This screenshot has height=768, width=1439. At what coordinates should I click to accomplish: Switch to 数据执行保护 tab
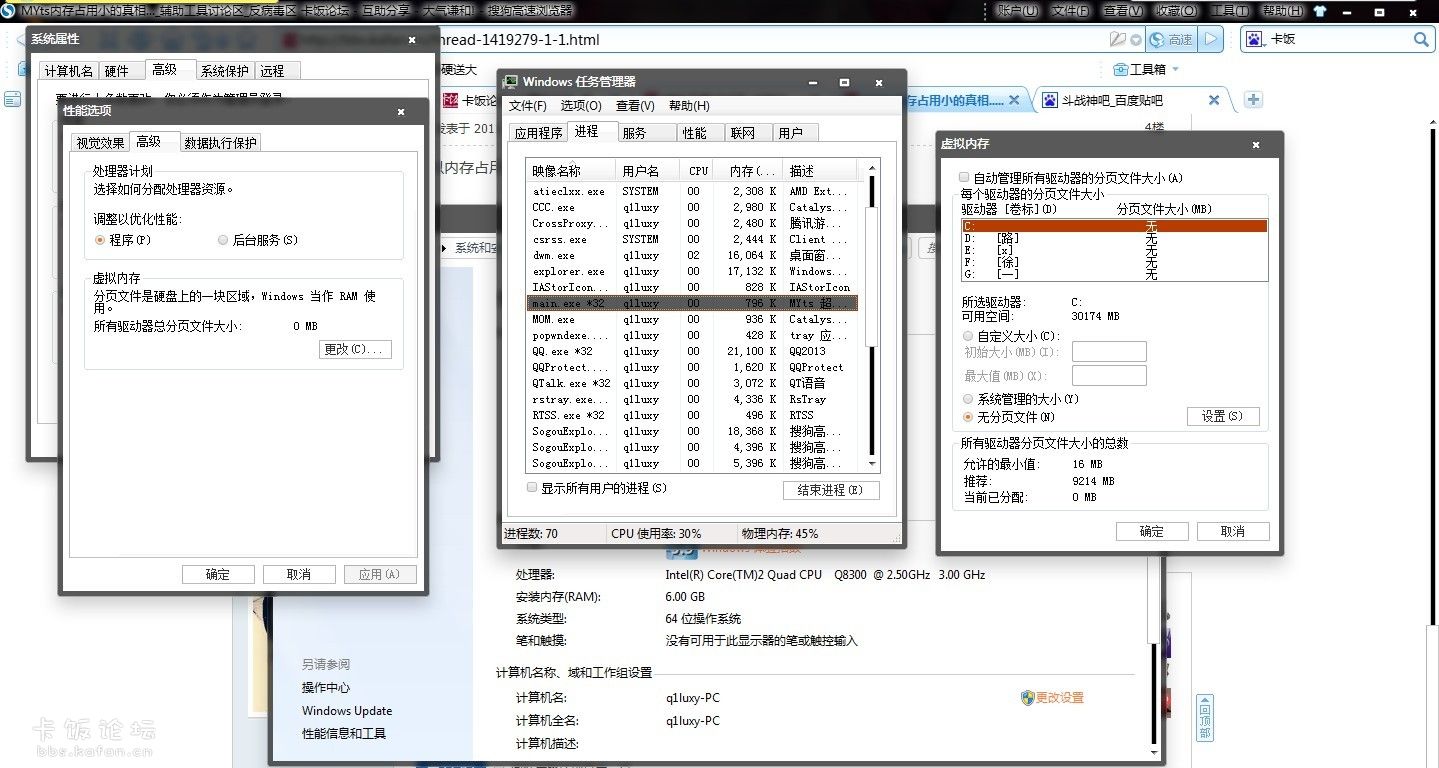coord(220,143)
